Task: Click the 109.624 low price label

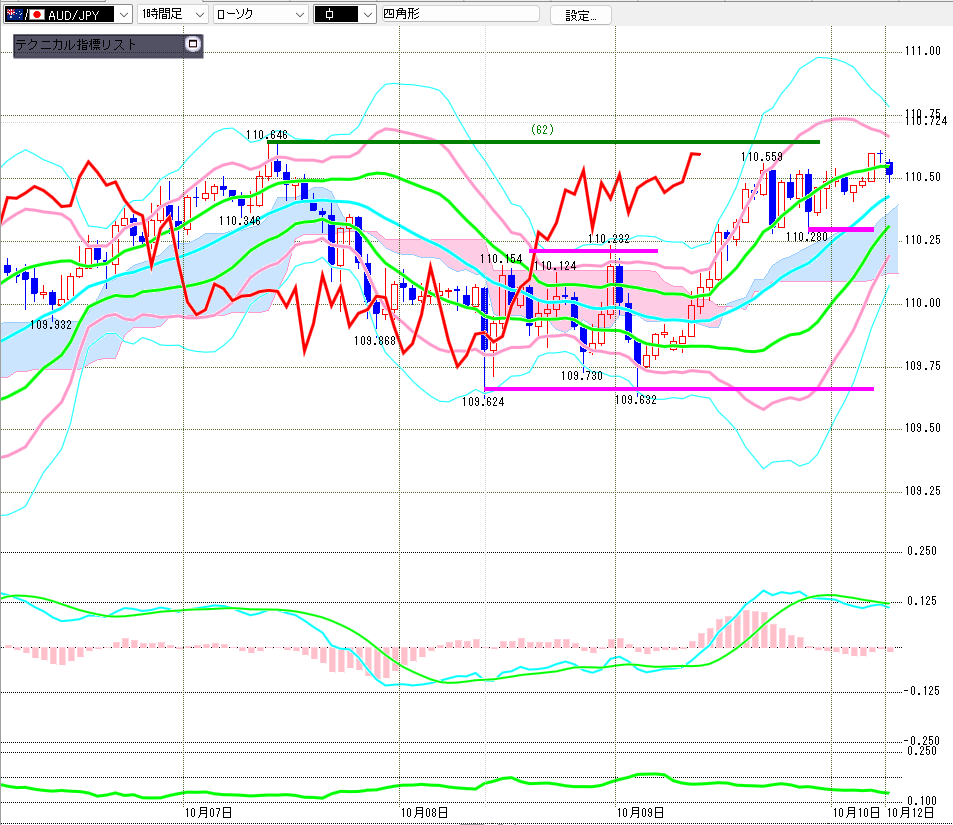Action: point(483,401)
